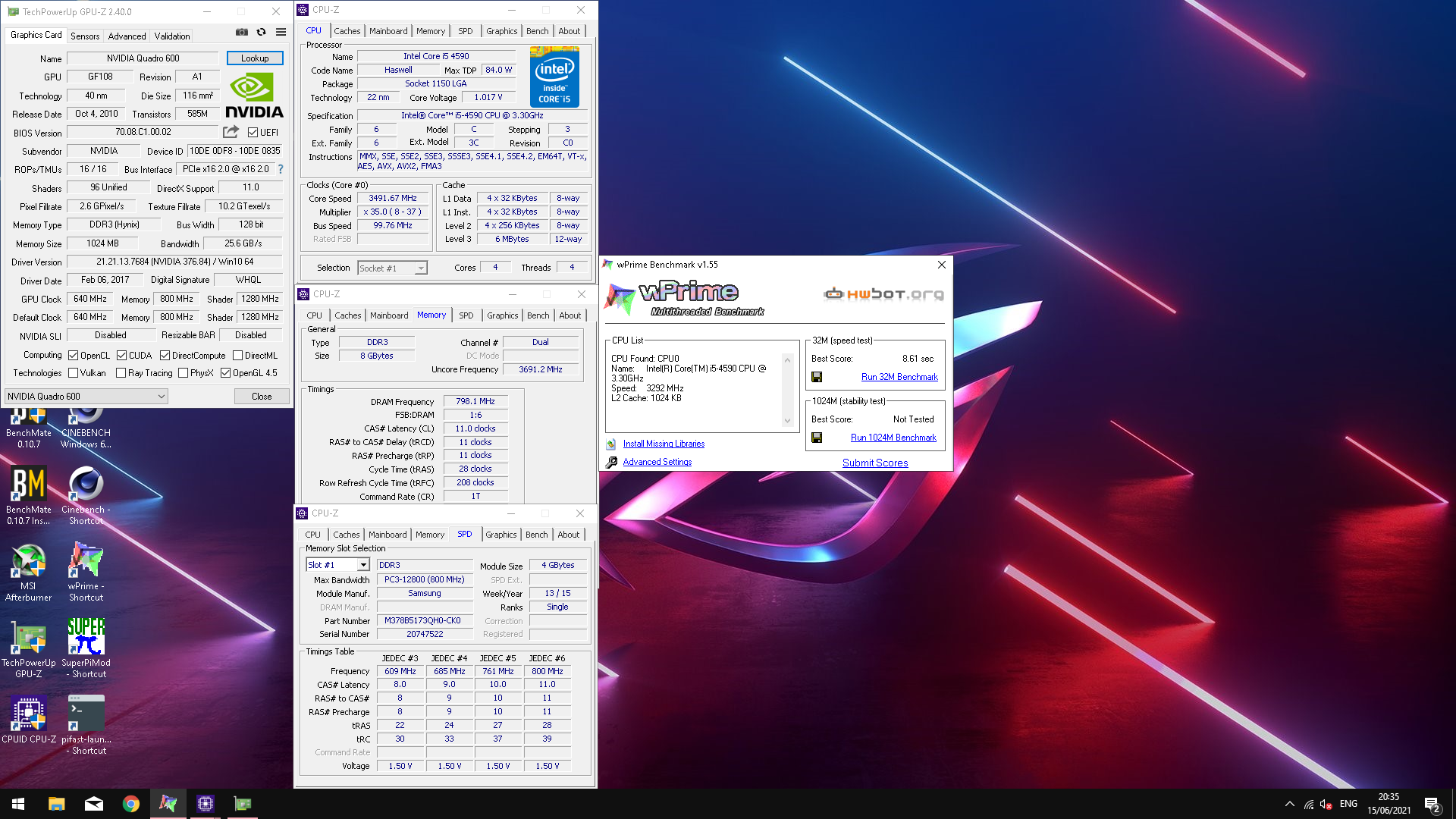Viewport: 1456px width, 819px height.
Task: Click the volume icon in system tray
Action: click(x=1326, y=804)
